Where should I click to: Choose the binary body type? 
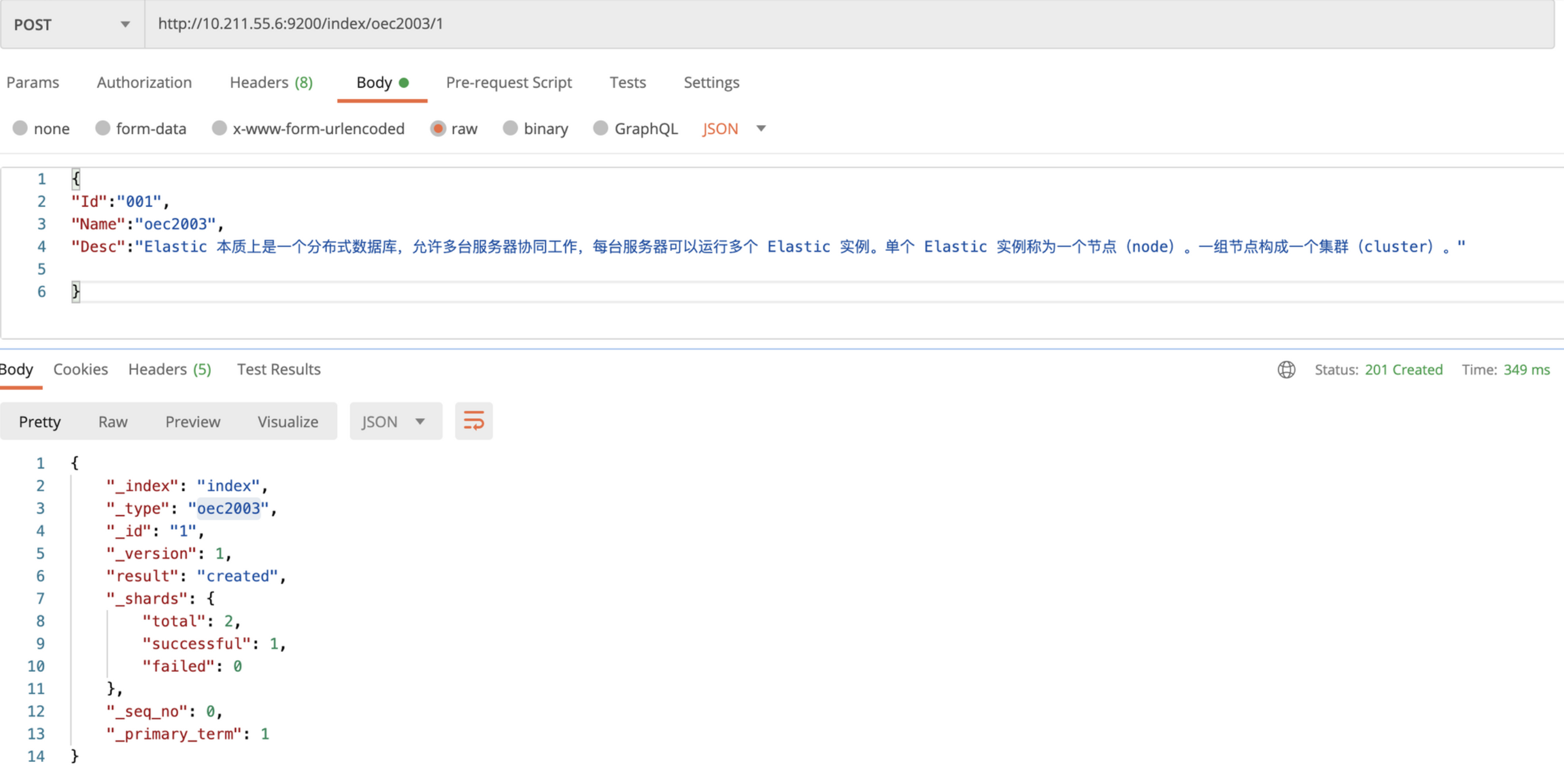coord(510,129)
